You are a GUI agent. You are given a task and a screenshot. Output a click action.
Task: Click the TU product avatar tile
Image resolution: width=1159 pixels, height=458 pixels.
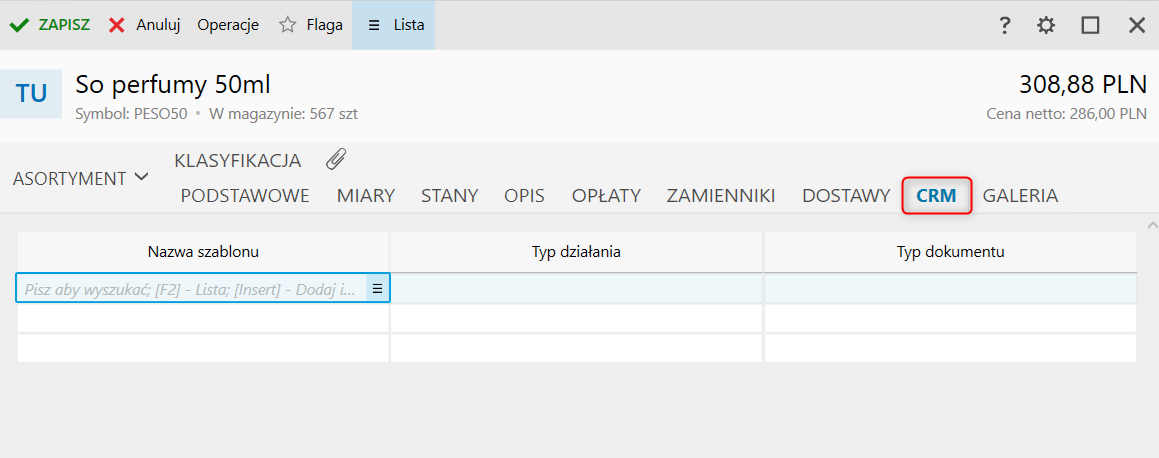coord(31,94)
